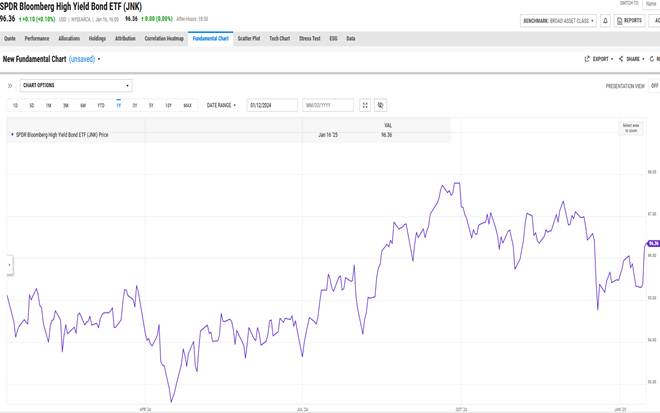Image resolution: width=660 pixels, height=413 pixels.
Task: Select the 1M time range
Action: coord(48,105)
